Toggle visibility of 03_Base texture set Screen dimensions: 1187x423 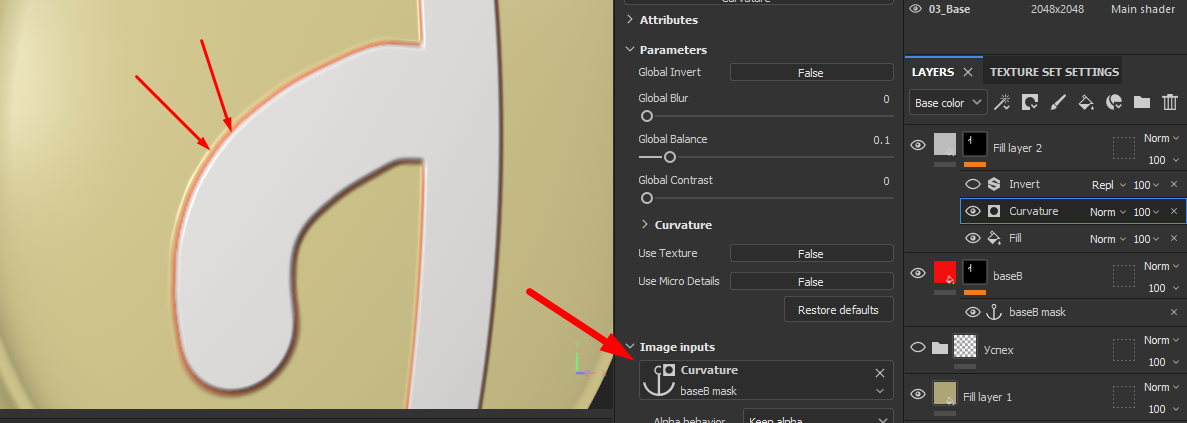[x=915, y=9]
